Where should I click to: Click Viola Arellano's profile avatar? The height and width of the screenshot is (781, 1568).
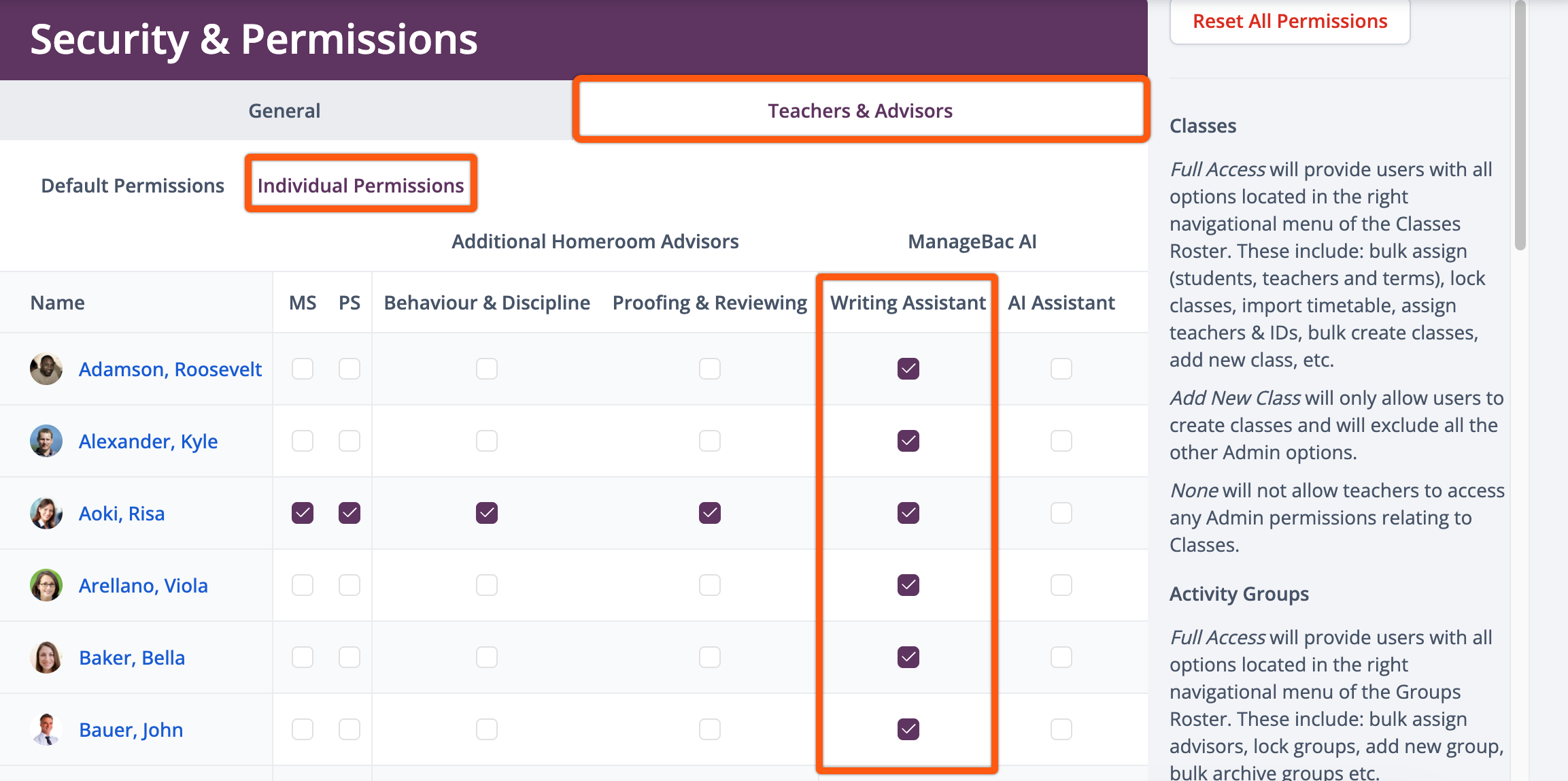pyautogui.click(x=46, y=585)
